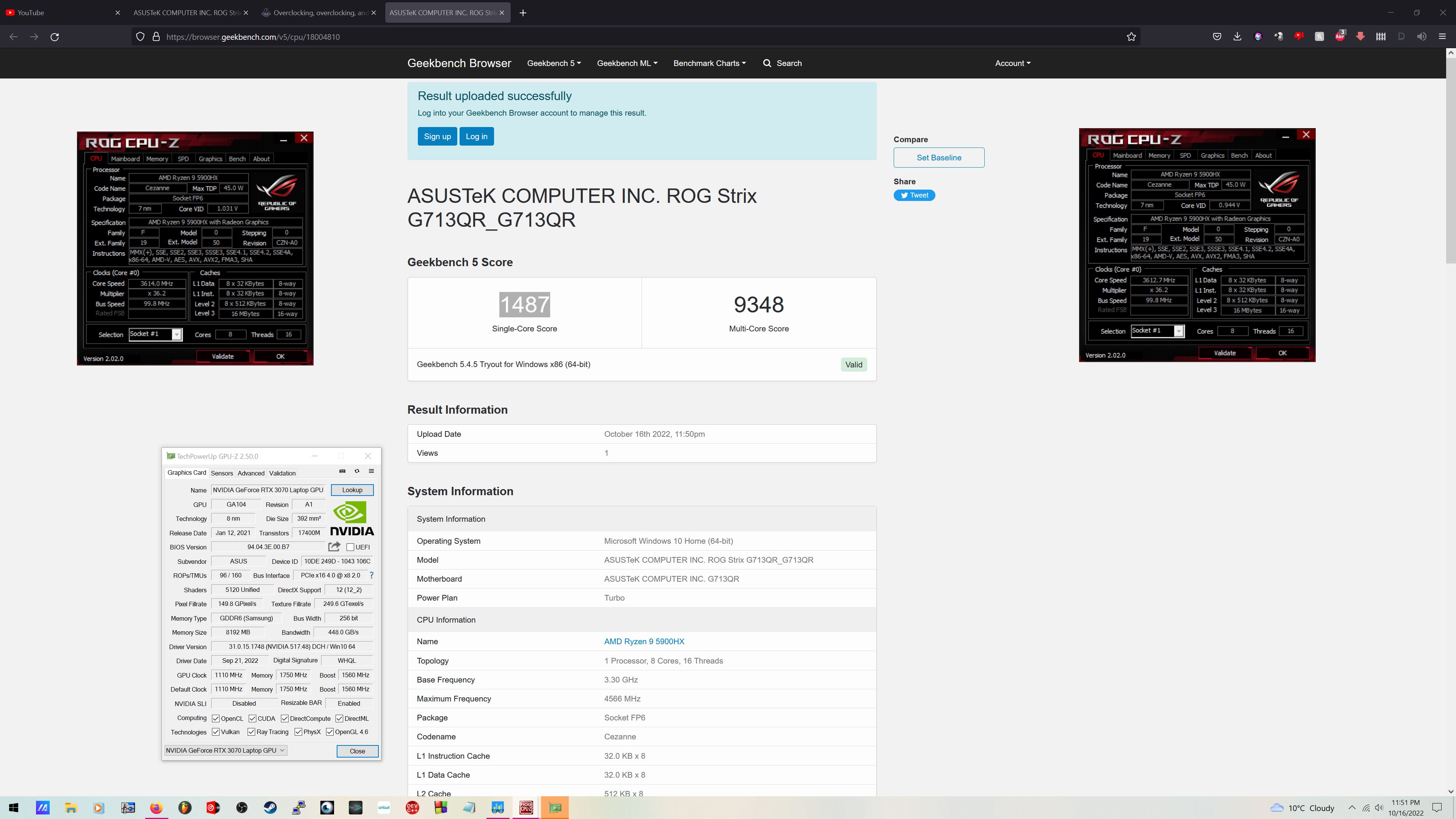Screen dimensions: 1456x819
Task: Open the Account dropdown menu
Action: coord(1012,63)
